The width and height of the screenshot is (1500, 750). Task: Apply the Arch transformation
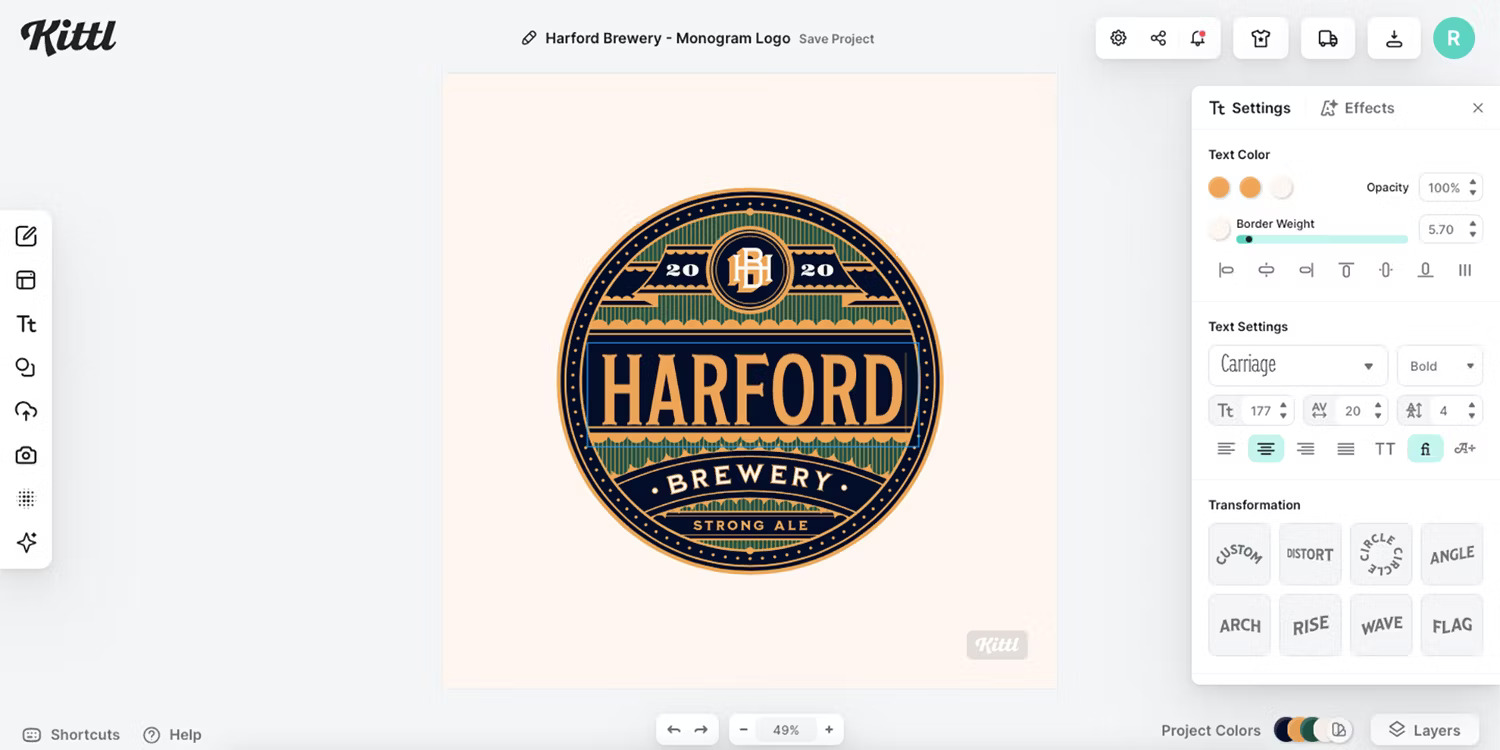tap(1239, 625)
